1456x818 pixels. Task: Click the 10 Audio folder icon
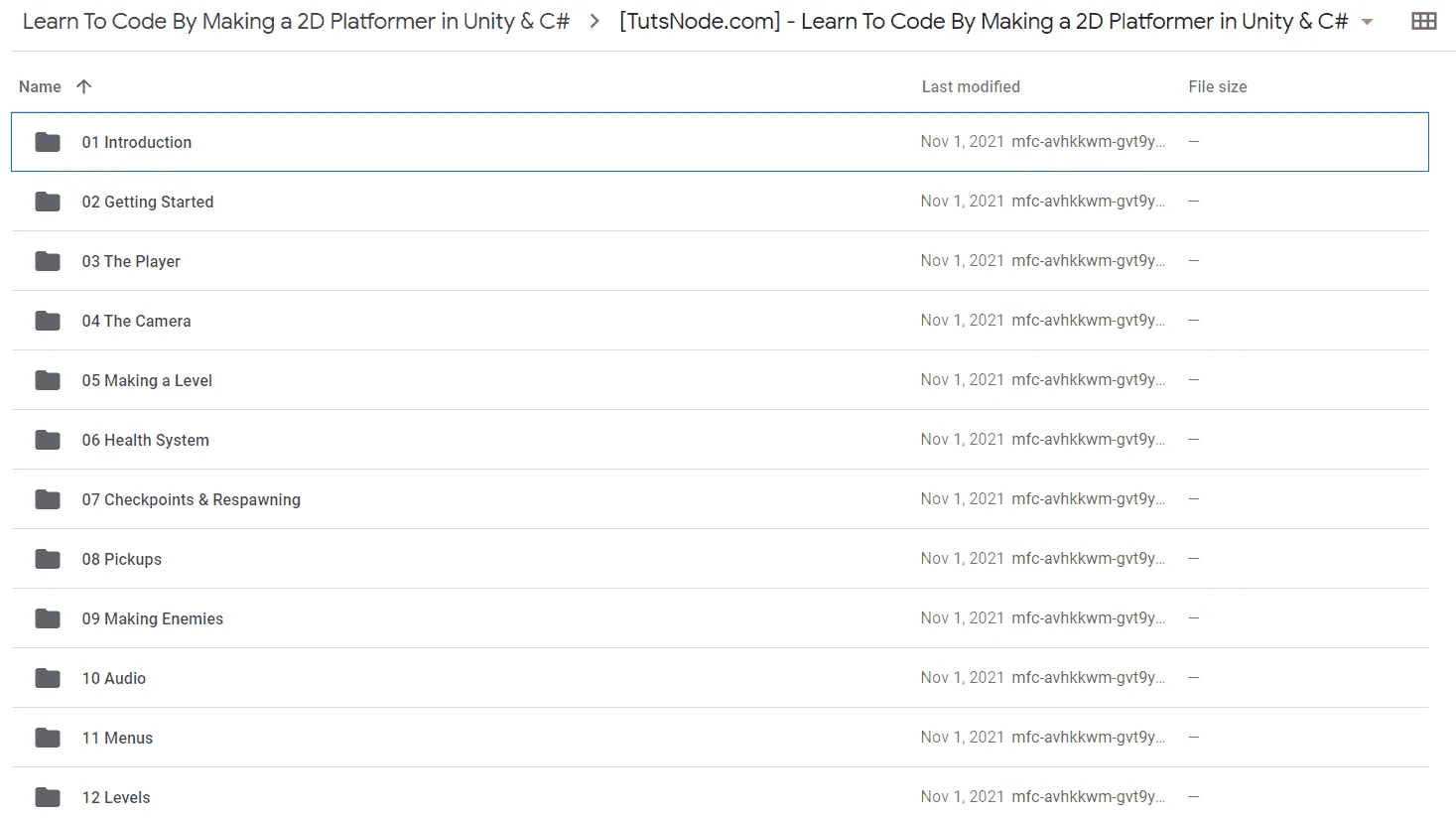48,678
